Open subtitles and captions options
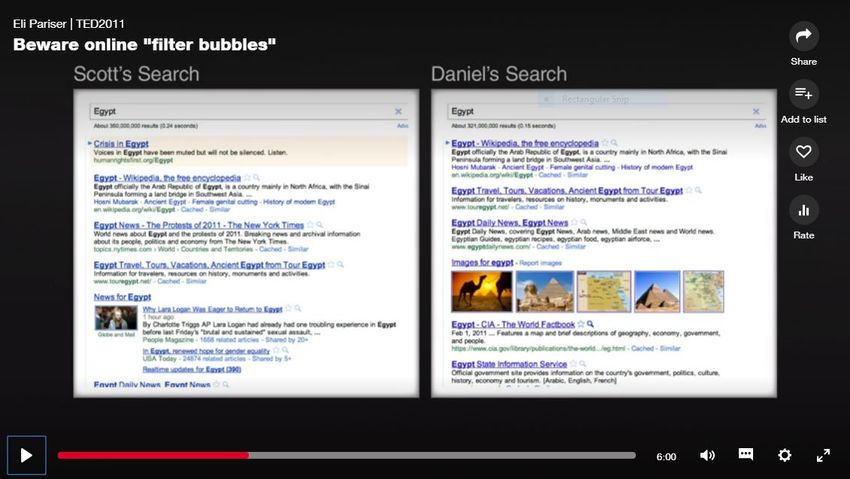This screenshot has height=479, width=850. pos(745,454)
